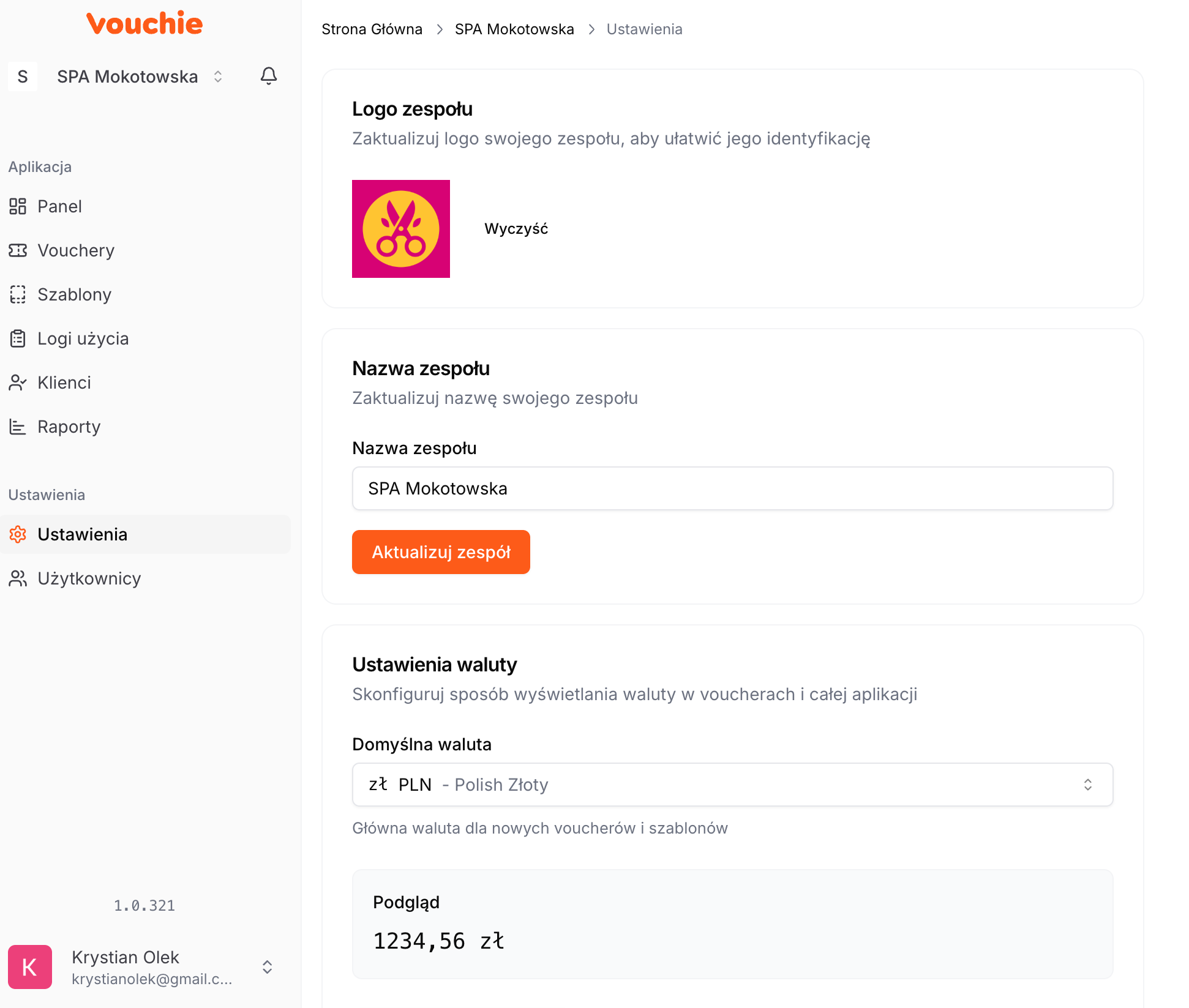Click Wyczyść to clear the logo
The image size is (1189, 1008).
coord(516,229)
